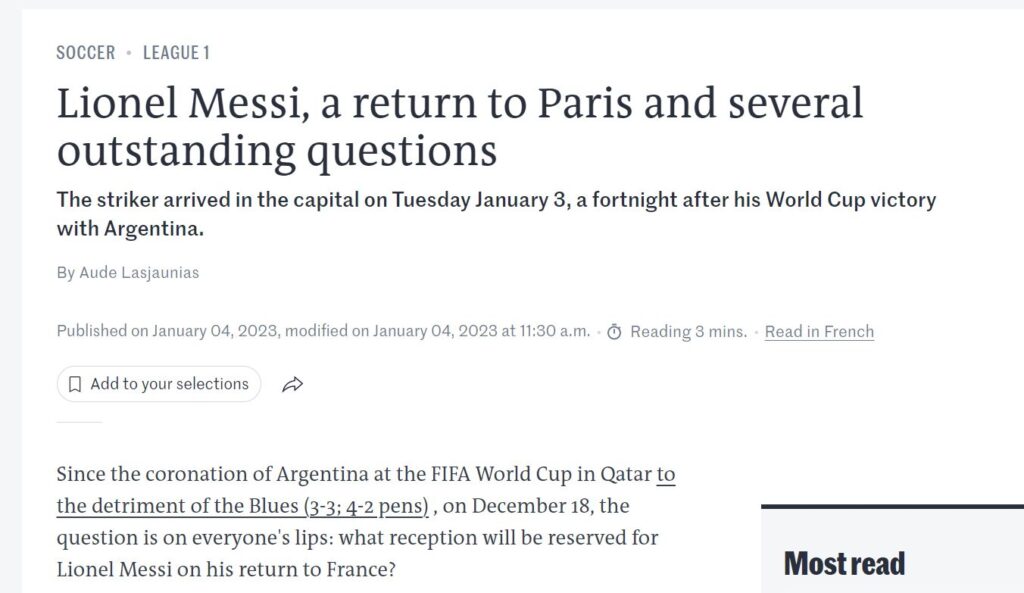Click the 'modified on' timestamp with 11:30 a.m.
The width and height of the screenshot is (1024, 593).
click(438, 331)
